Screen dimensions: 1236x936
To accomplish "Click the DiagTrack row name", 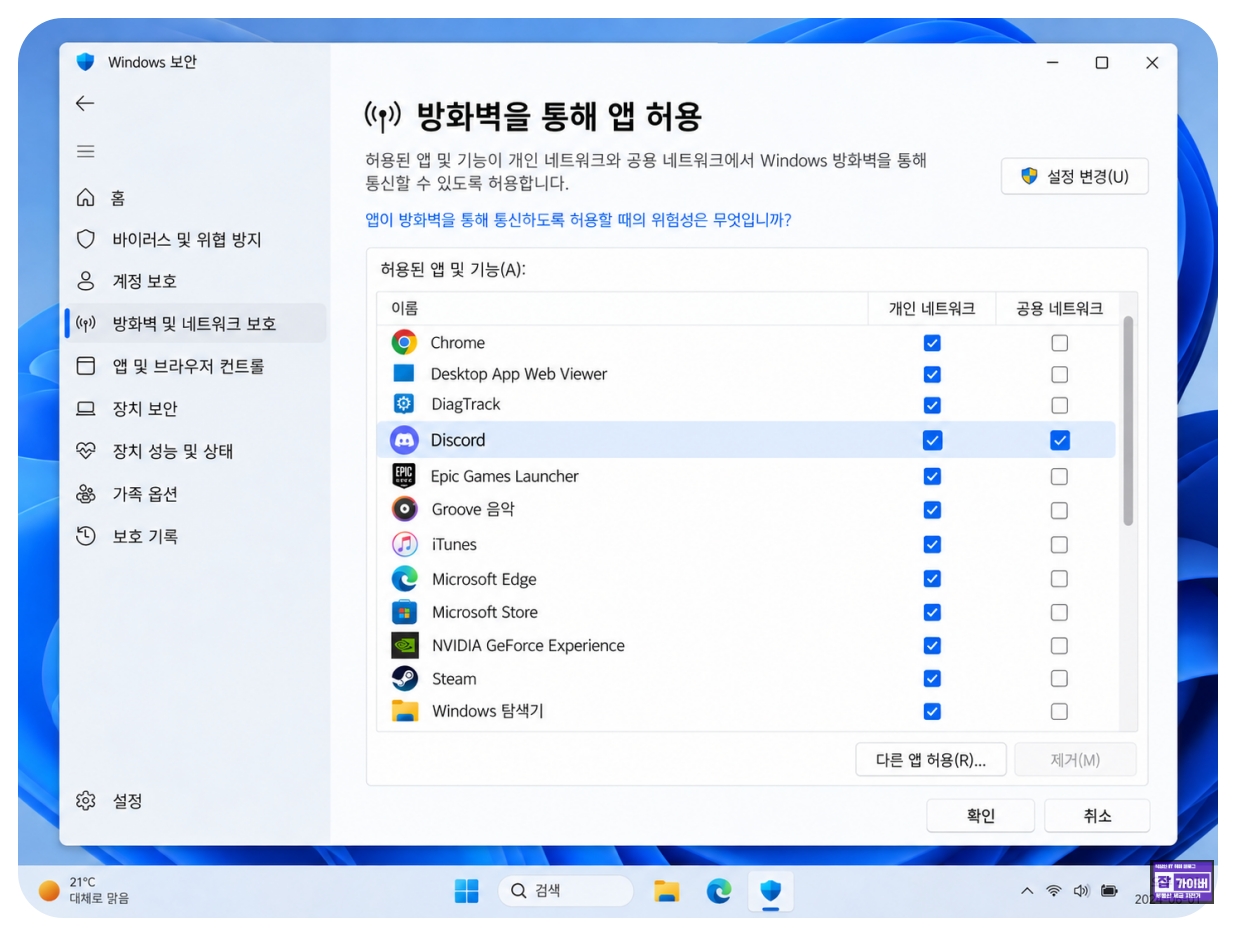I will [x=465, y=404].
